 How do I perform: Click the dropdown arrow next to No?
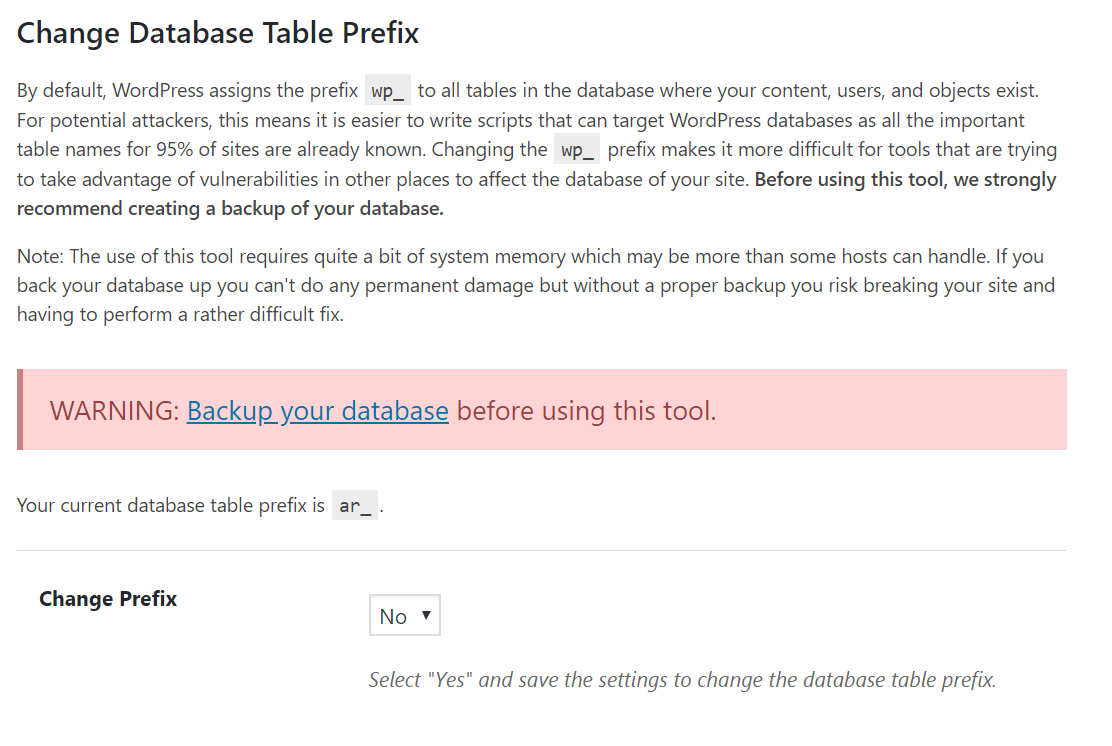[426, 615]
